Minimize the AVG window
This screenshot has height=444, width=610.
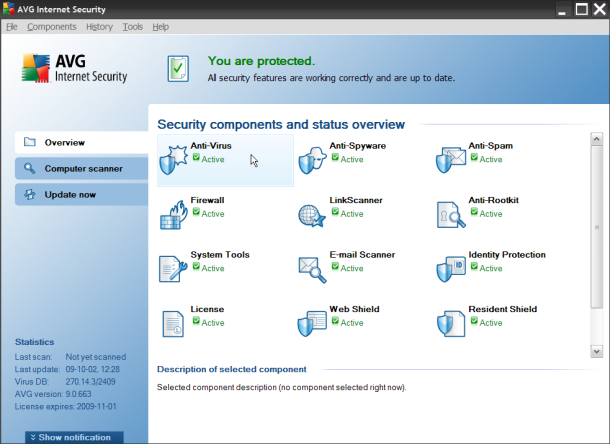tap(561, 9)
